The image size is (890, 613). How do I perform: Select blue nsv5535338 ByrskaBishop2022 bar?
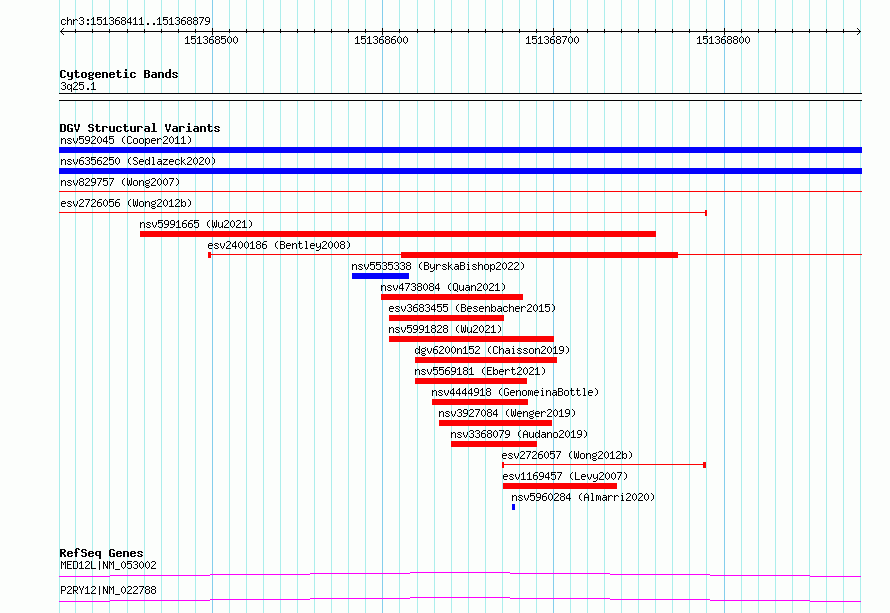point(380,276)
